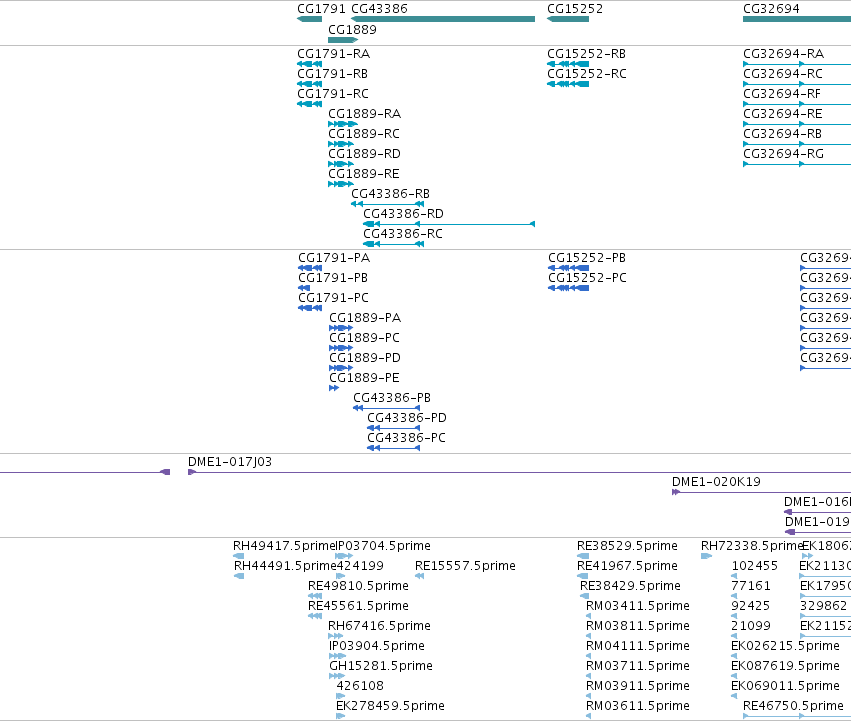Click protein CG43386-PC
Image resolution: width=851 pixels, height=721 pixels.
click(x=407, y=438)
